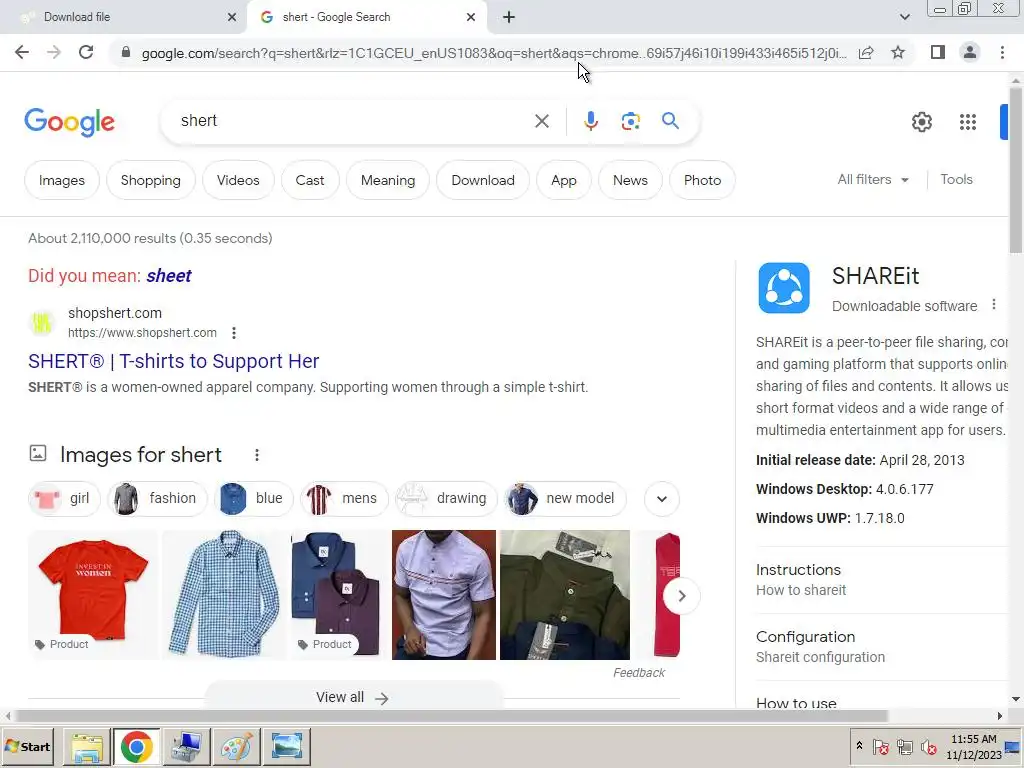The width and height of the screenshot is (1024, 768).
Task: Click the volume tray icon
Action: tap(927, 746)
